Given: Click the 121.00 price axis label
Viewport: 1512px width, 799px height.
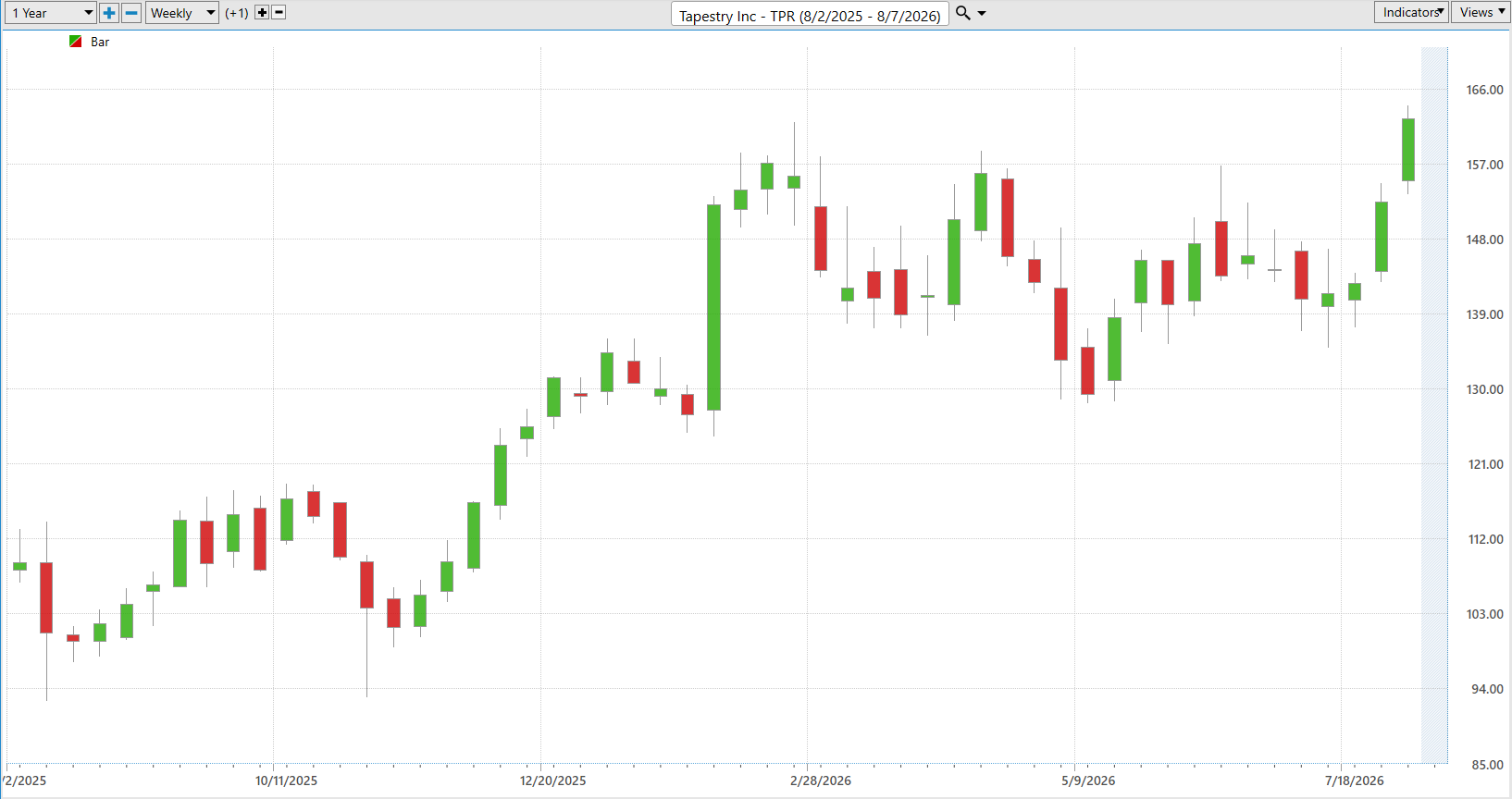Looking at the screenshot, I should click(x=1485, y=464).
